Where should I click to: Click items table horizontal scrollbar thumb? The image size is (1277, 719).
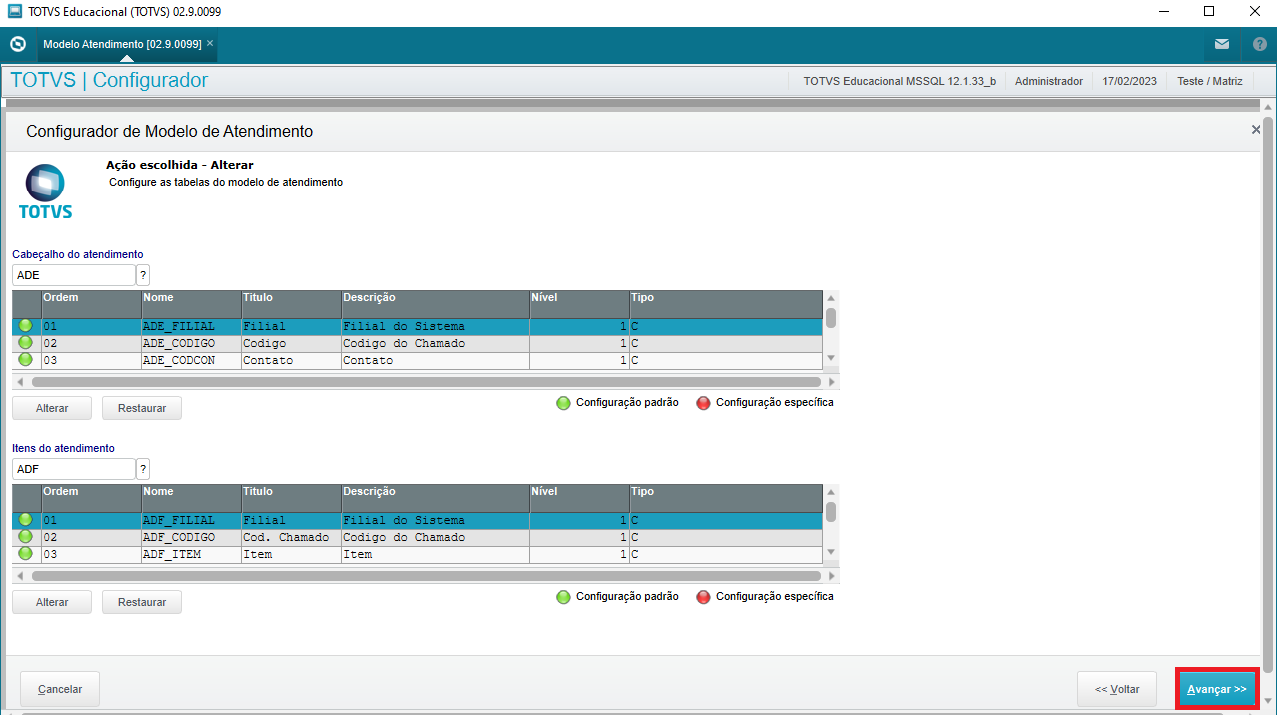point(426,576)
